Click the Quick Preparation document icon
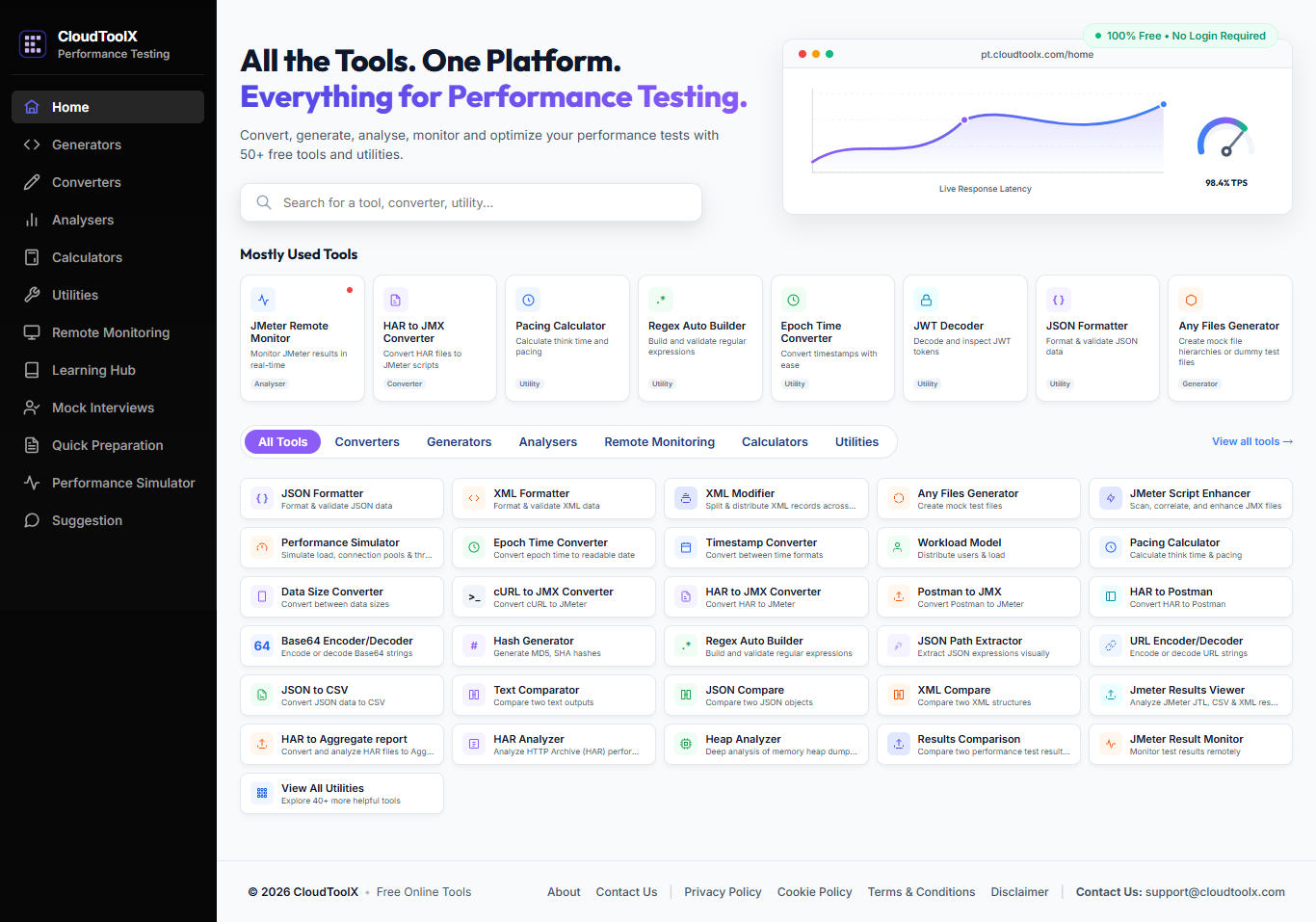This screenshot has height=922, width=1316. (x=32, y=445)
